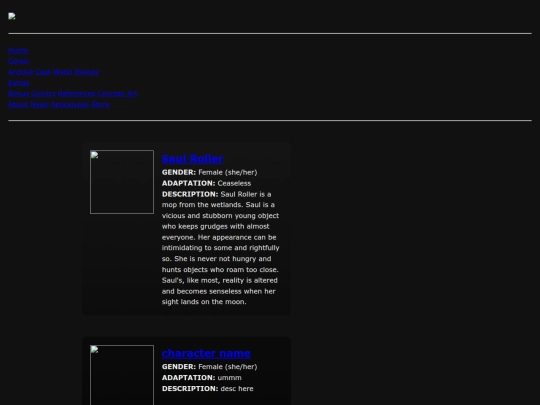Go to the Archive page
Screen dimensions: 540x405
(21, 72)
